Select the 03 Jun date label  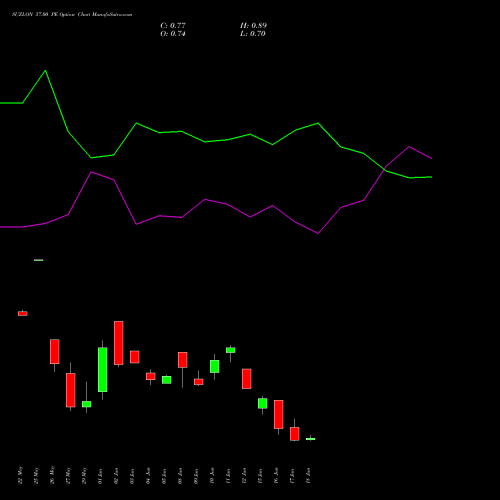[x=133, y=476]
